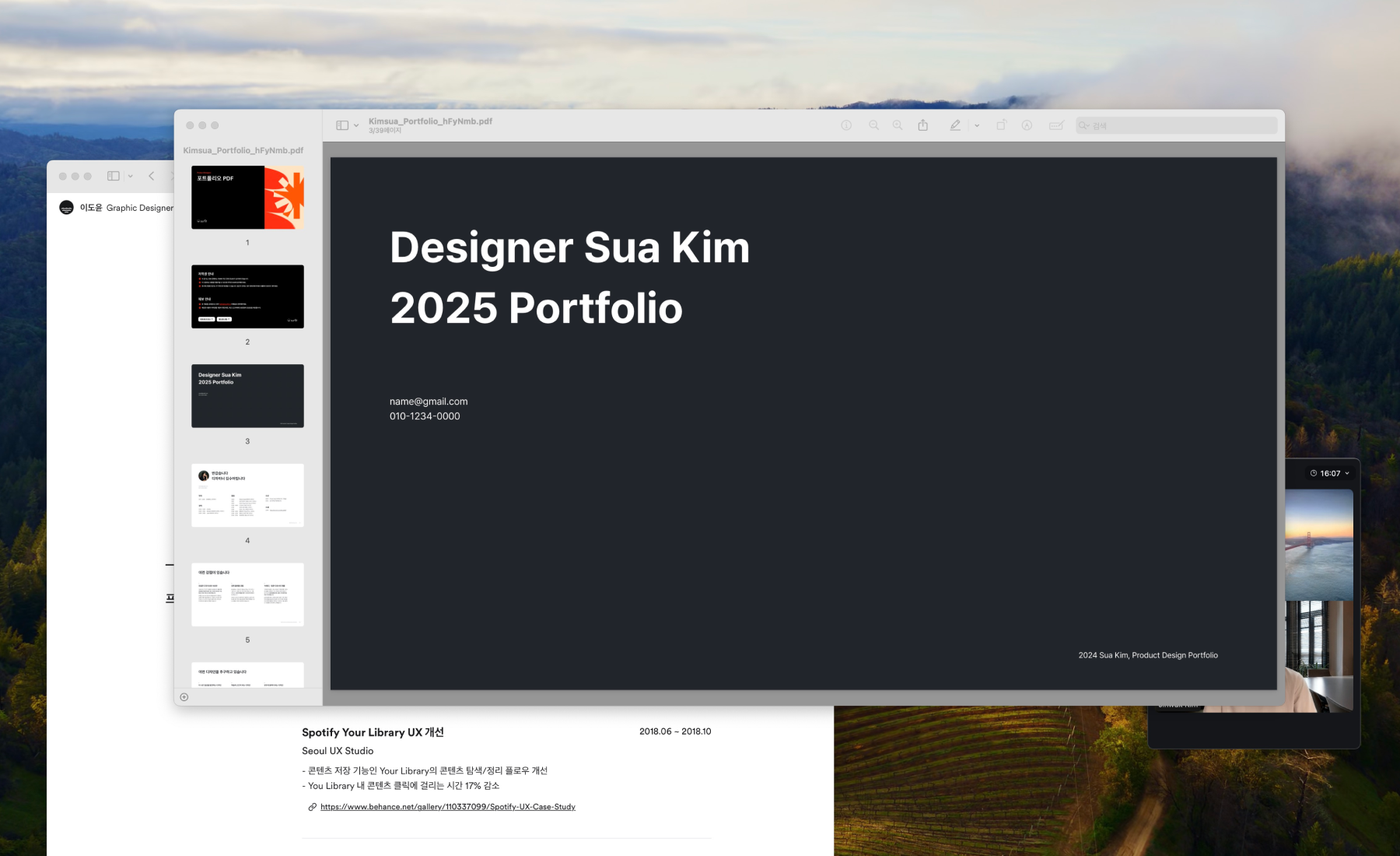Open the document inspector info icon

[x=846, y=125]
